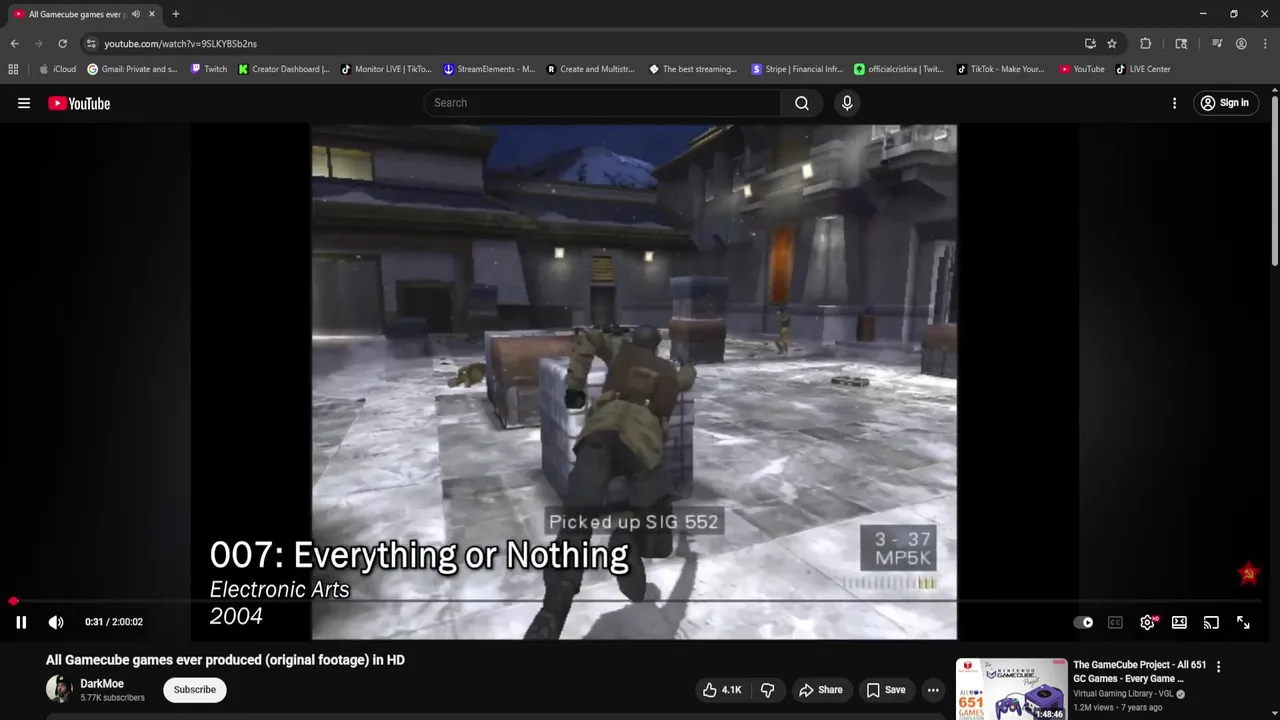This screenshot has width=1280, height=720.
Task: Open the Chrome three-dot menu
Action: coord(1263,44)
